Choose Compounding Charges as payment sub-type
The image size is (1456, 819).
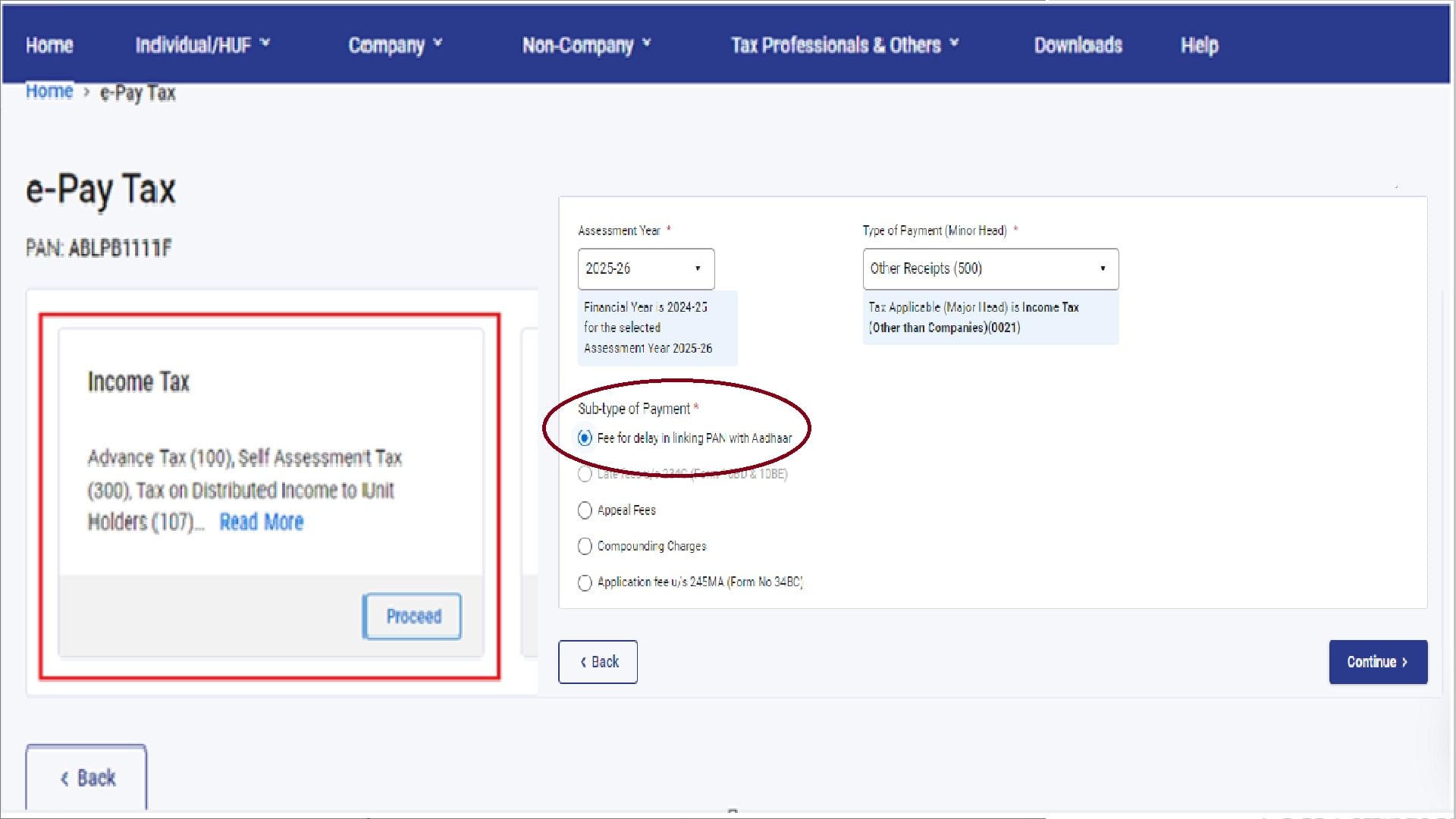[585, 546]
